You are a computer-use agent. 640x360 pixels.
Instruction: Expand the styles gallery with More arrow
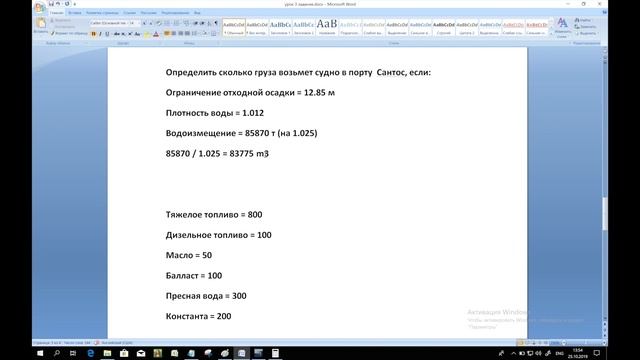pos(551,33)
